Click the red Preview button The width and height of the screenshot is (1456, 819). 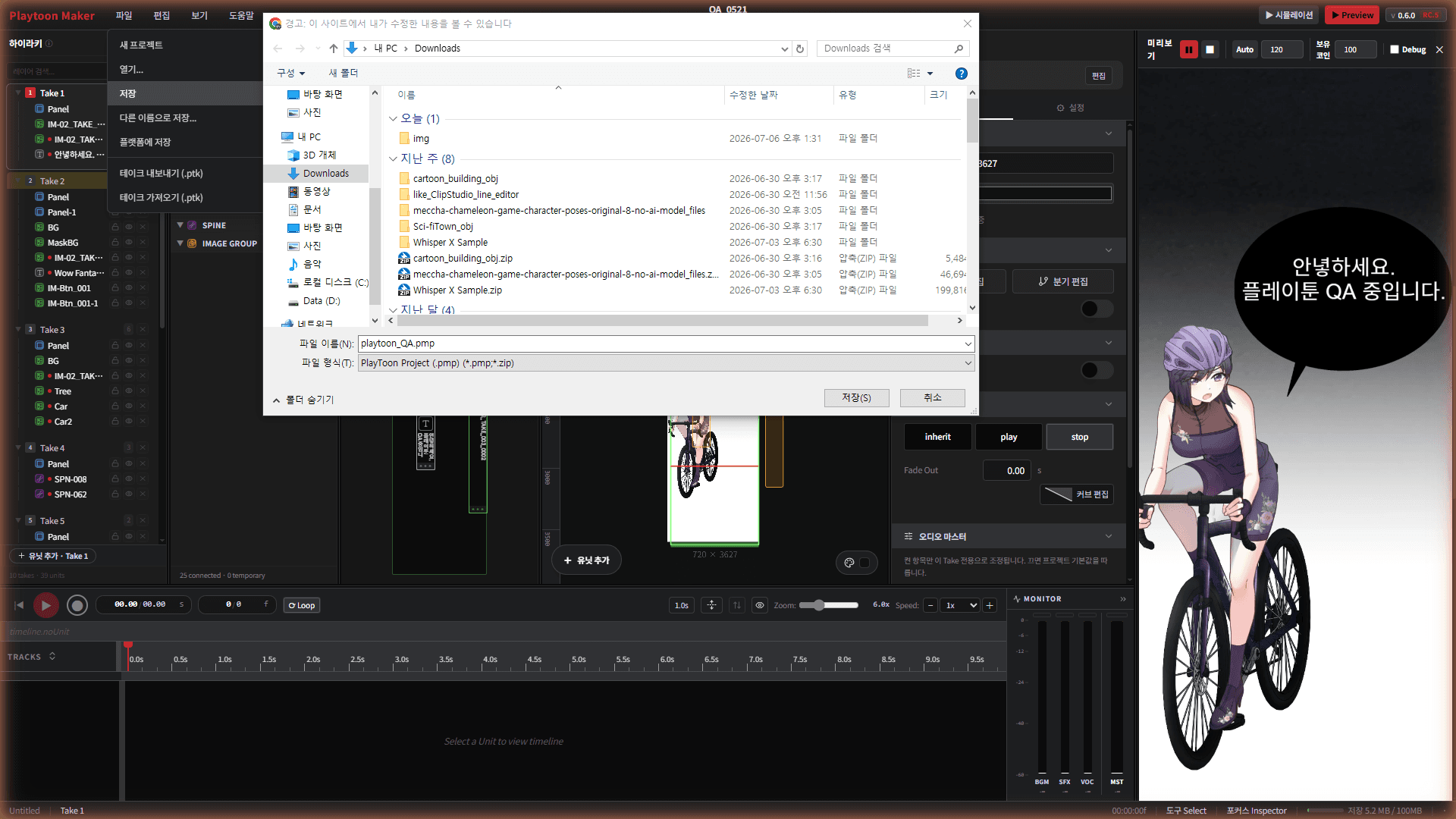coord(1352,15)
